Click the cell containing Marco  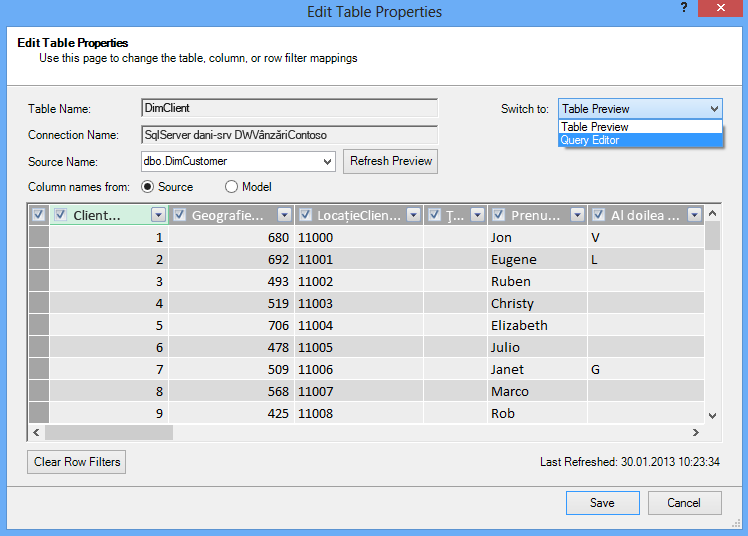click(537, 391)
